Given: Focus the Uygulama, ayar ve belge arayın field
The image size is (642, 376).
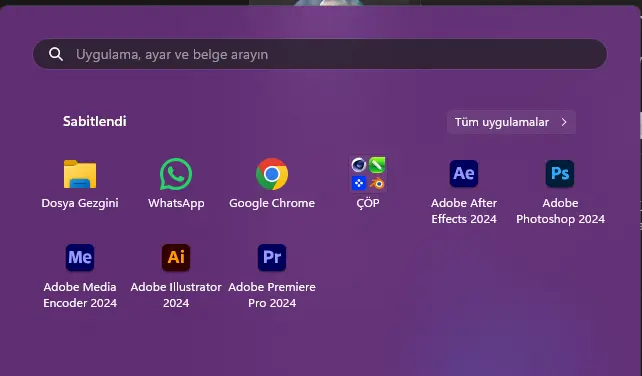Looking at the screenshot, I should (320, 54).
